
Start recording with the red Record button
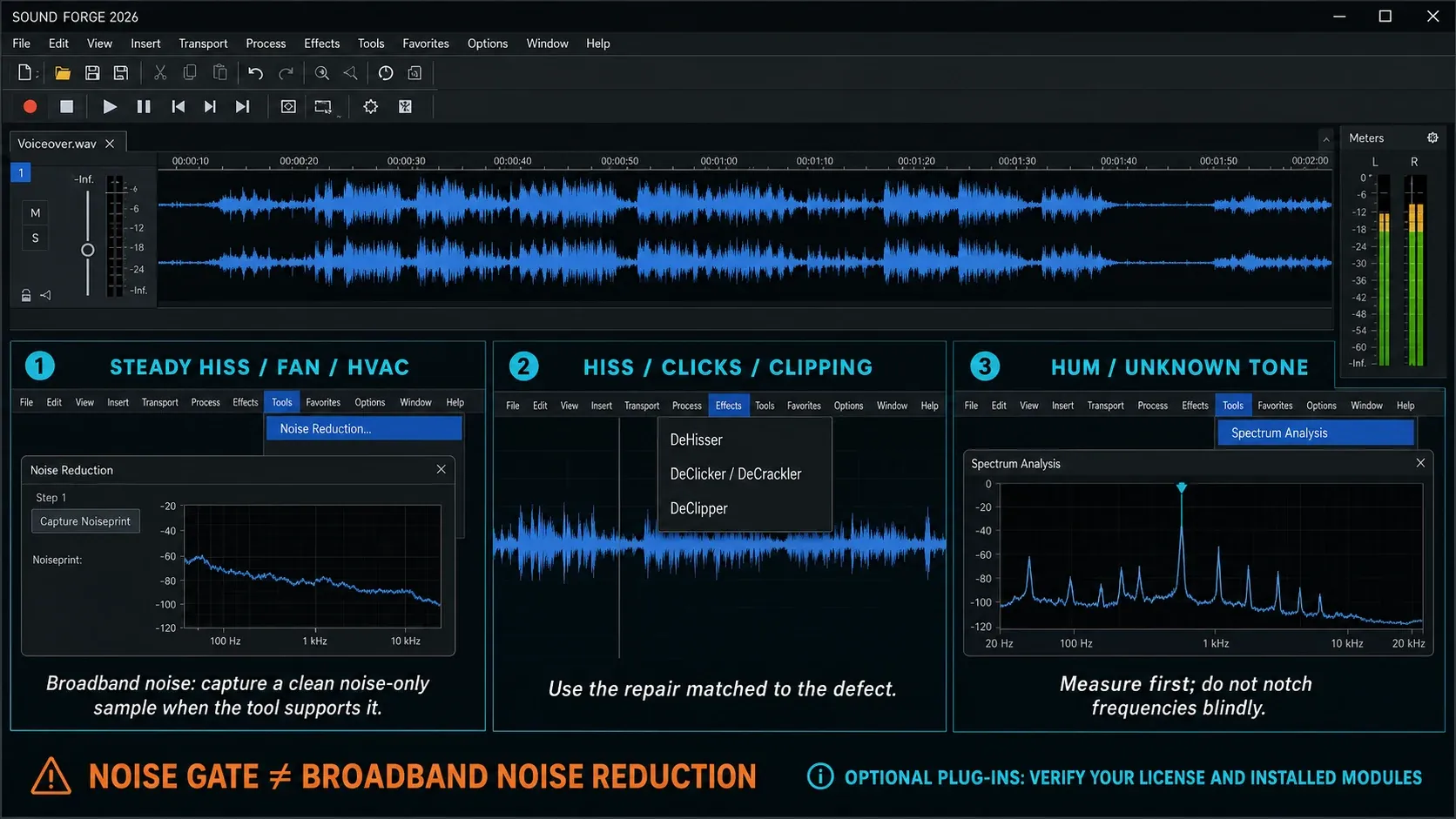click(x=30, y=106)
